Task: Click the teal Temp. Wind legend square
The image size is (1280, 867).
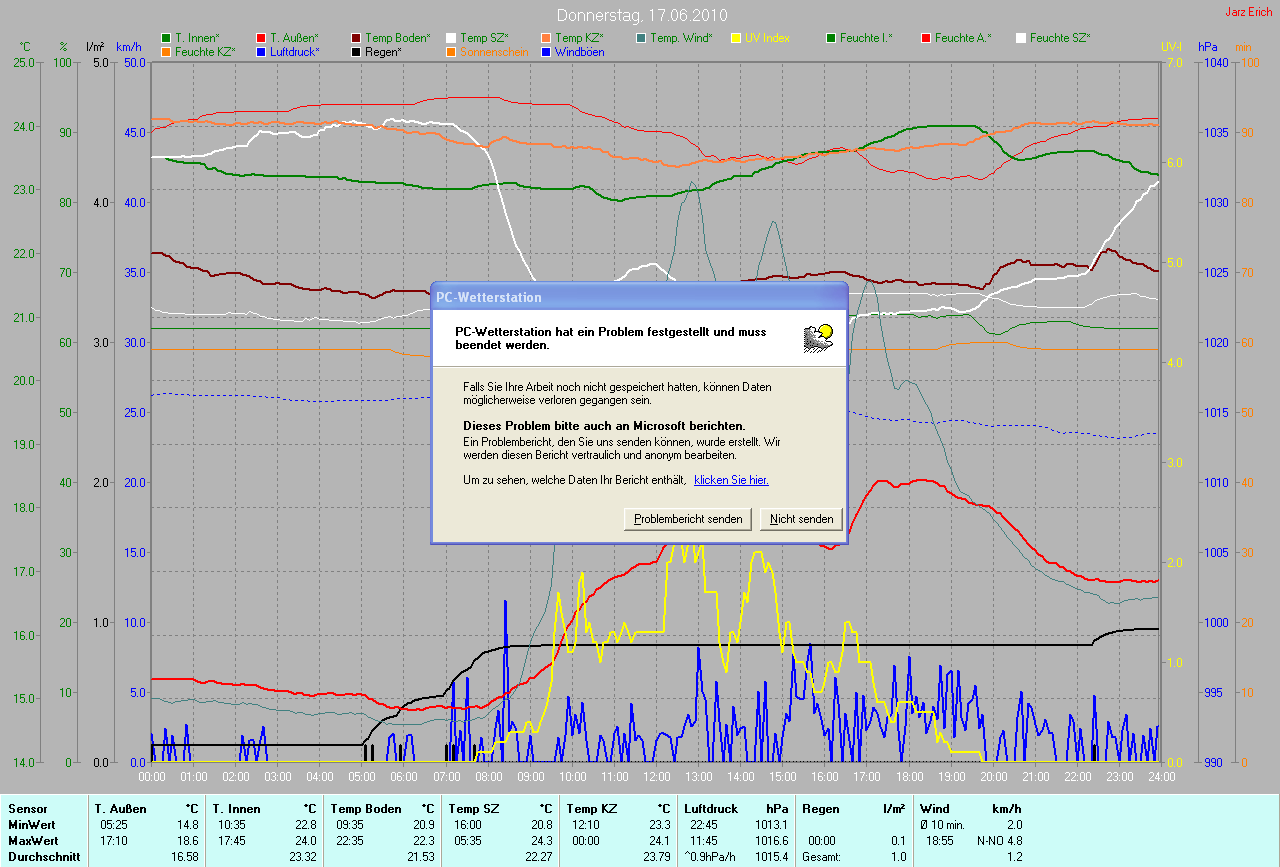Action: pos(641,38)
